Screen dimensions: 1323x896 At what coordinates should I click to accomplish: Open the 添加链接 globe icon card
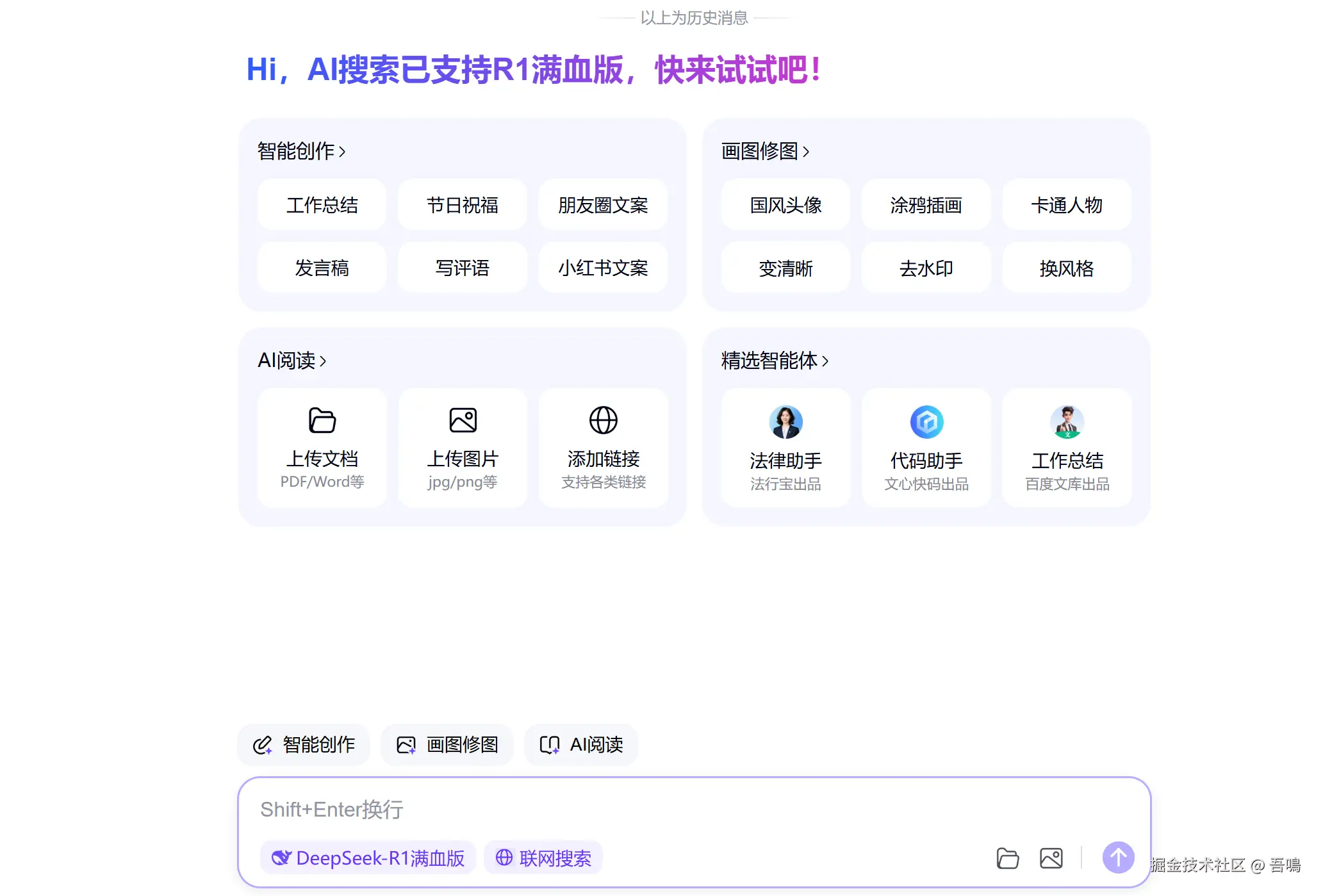point(603,421)
